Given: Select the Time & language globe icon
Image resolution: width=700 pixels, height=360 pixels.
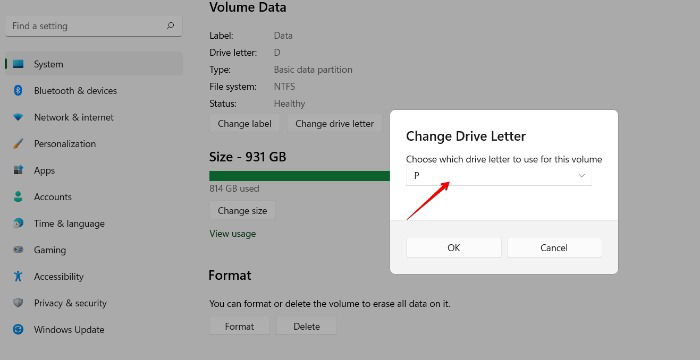Looking at the screenshot, I should click(x=18, y=223).
